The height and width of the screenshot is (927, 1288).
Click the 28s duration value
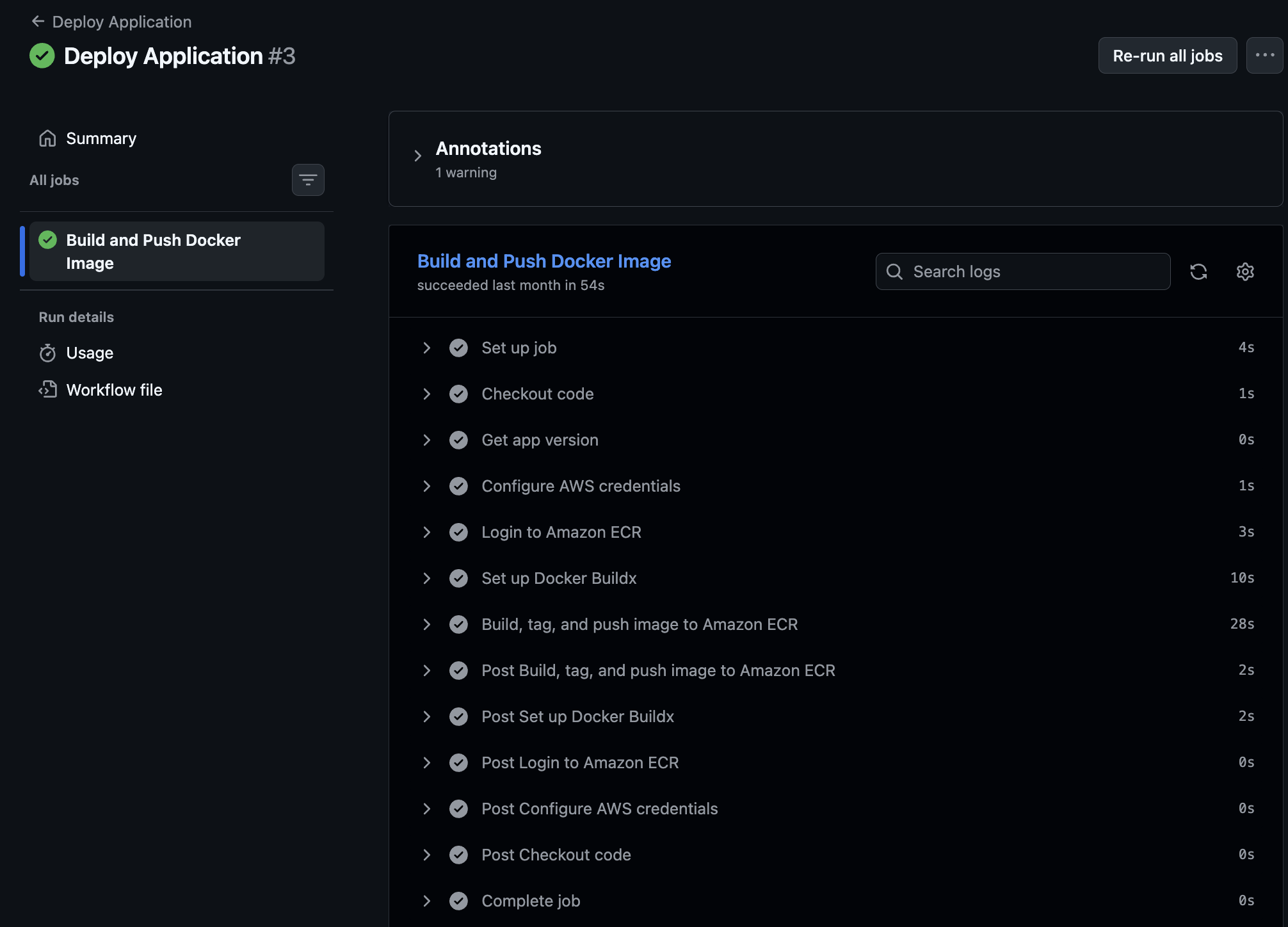[x=1242, y=624]
